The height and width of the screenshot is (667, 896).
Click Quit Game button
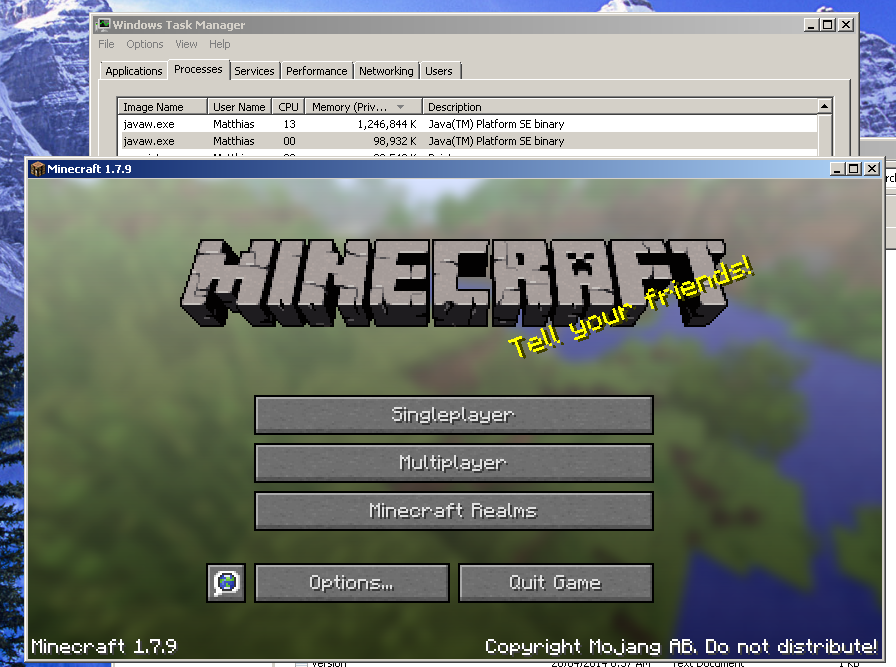pos(555,582)
